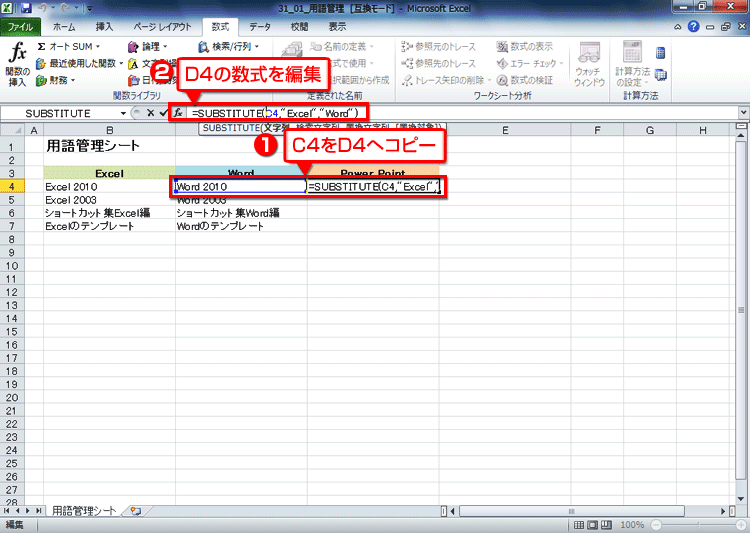Viewport: 750px width, 533px height.
Task: Click the Save icon in quick access toolbar
Action: pyautogui.click(x=26, y=8)
